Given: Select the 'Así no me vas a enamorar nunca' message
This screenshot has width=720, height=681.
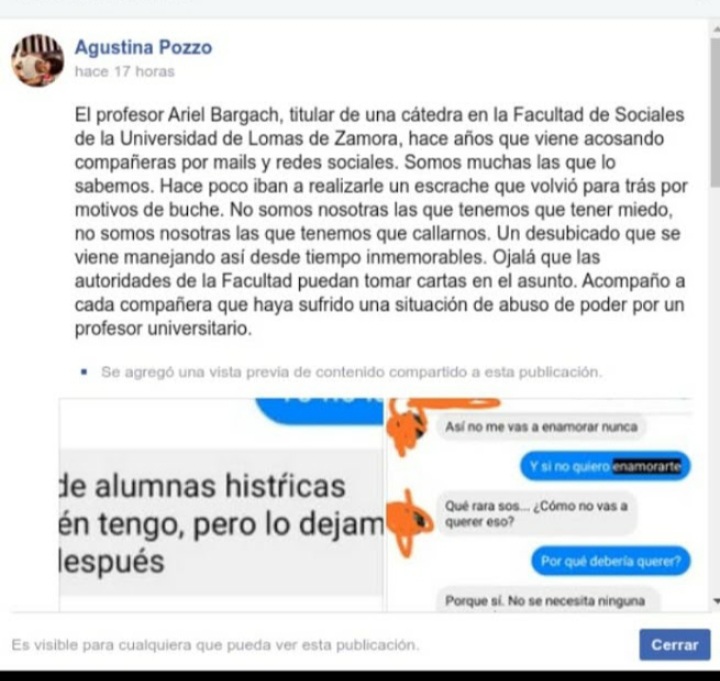Looking at the screenshot, I should coord(541,427).
